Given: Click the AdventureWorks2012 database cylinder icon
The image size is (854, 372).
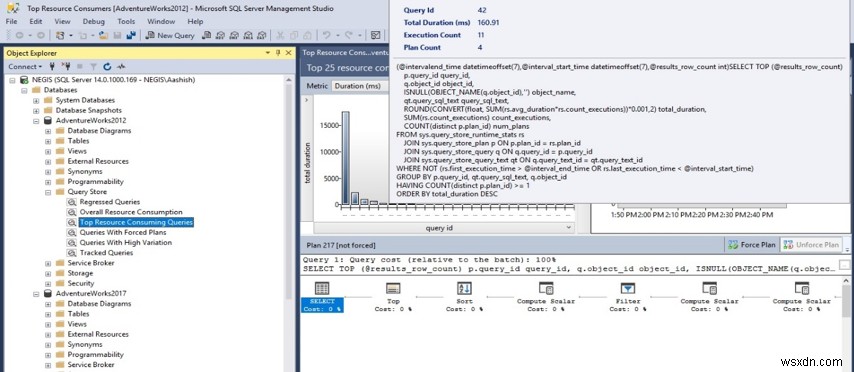Looking at the screenshot, I should tap(48, 120).
